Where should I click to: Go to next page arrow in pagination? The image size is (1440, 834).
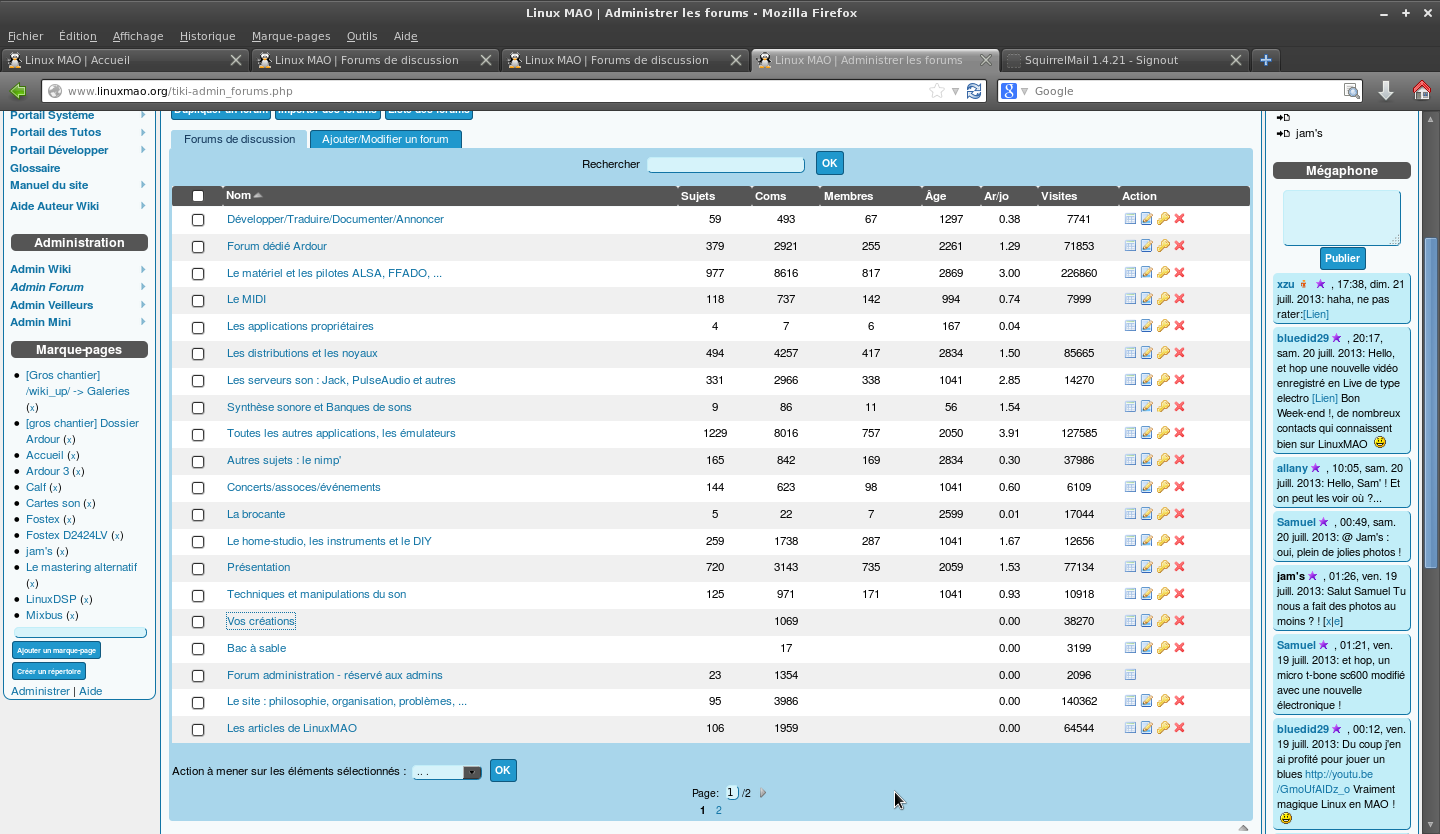763,793
